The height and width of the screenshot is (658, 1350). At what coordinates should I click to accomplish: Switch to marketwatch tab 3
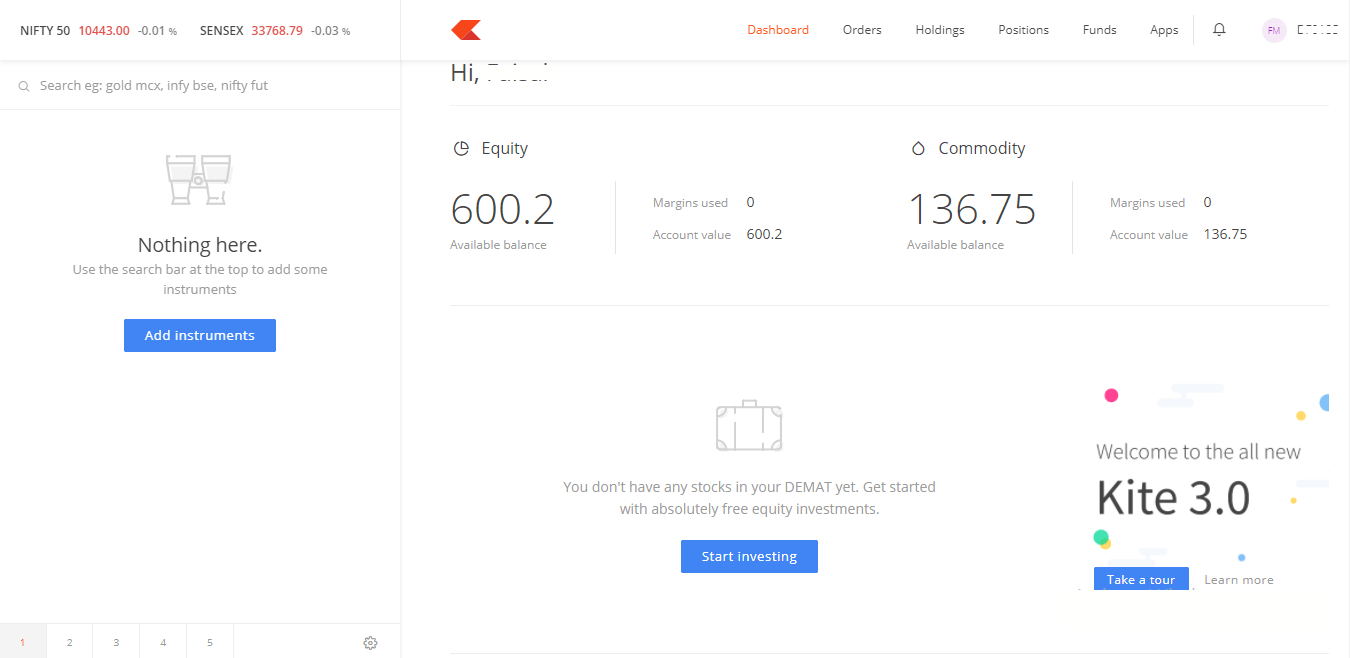pos(116,641)
